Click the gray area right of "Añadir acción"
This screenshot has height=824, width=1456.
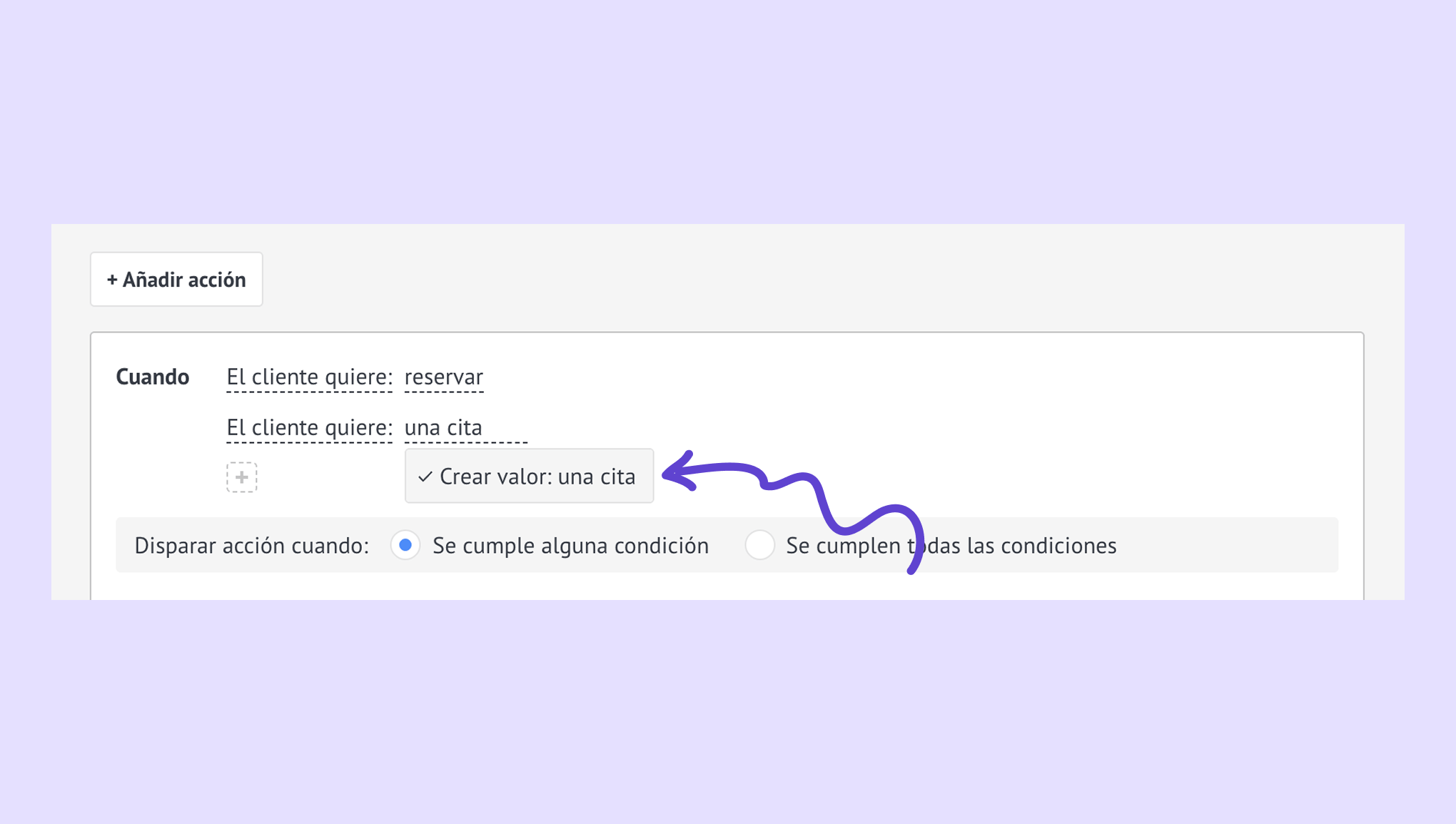coord(785,280)
